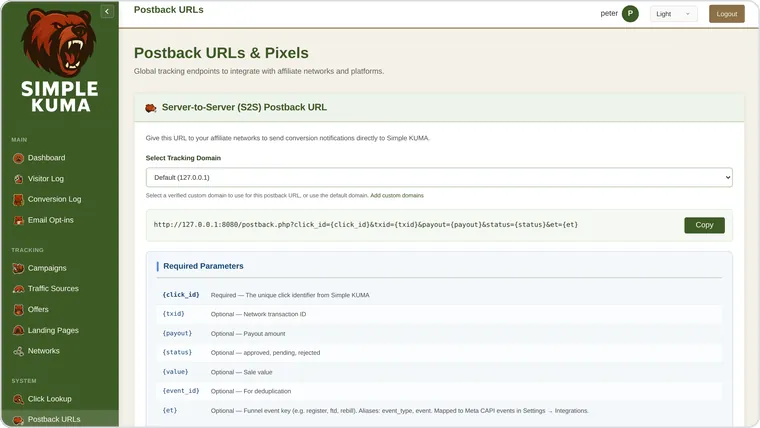Click the 'Payout amount' description
This screenshot has width=760, height=428.
pos(264,333)
